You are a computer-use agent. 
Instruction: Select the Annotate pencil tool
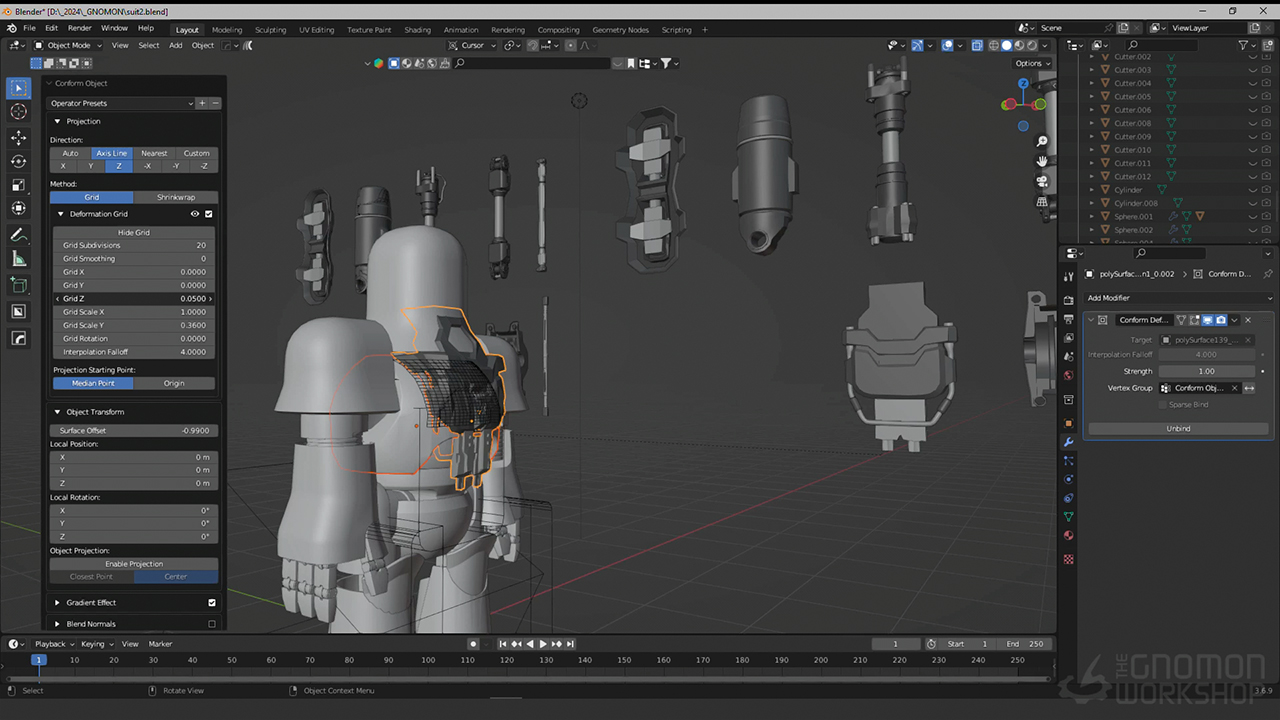pos(18,235)
